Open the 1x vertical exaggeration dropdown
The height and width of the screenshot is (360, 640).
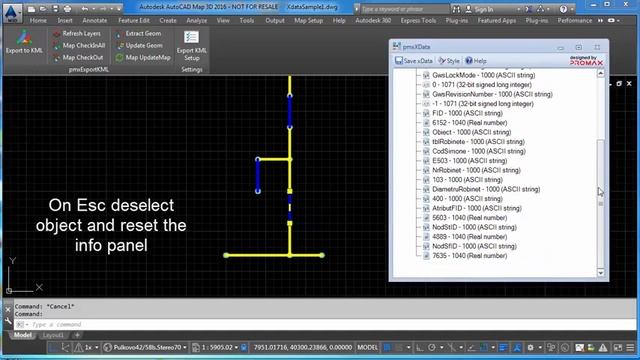tap(87, 347)
